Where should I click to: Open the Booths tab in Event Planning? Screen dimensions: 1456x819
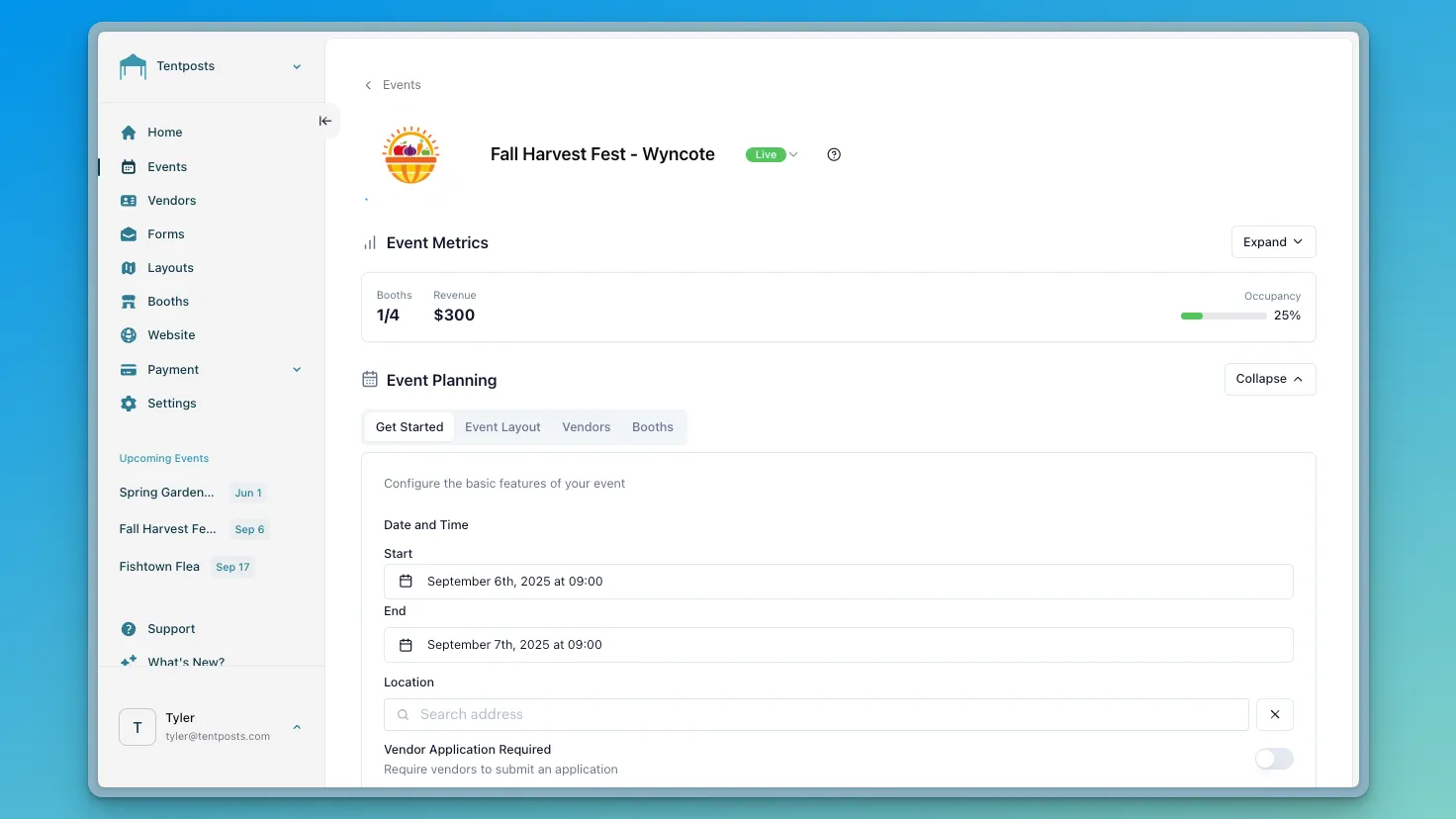tap(652, 426)
